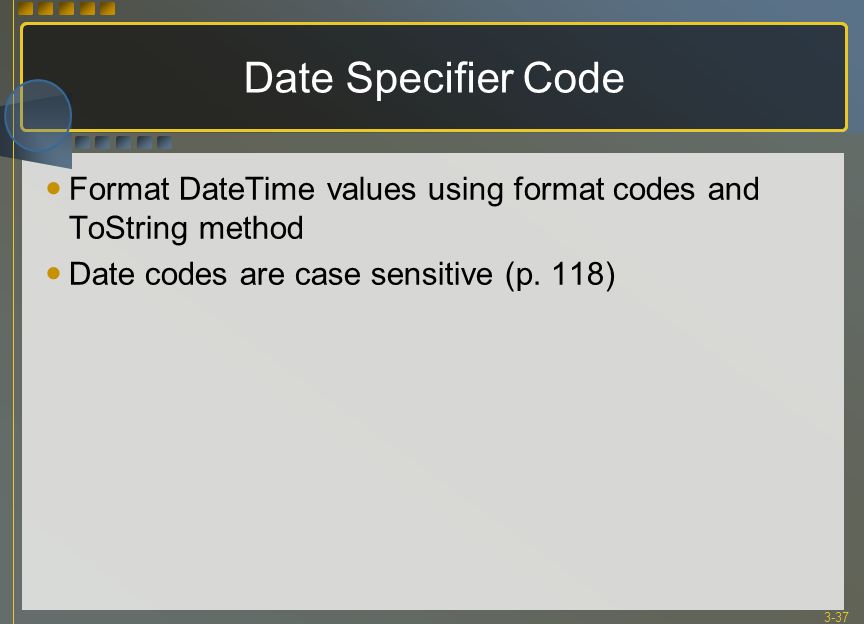This screenshot has height=624, width=864.
Task: Select the middle gold square above the title
Action: (x=67, y=8)
